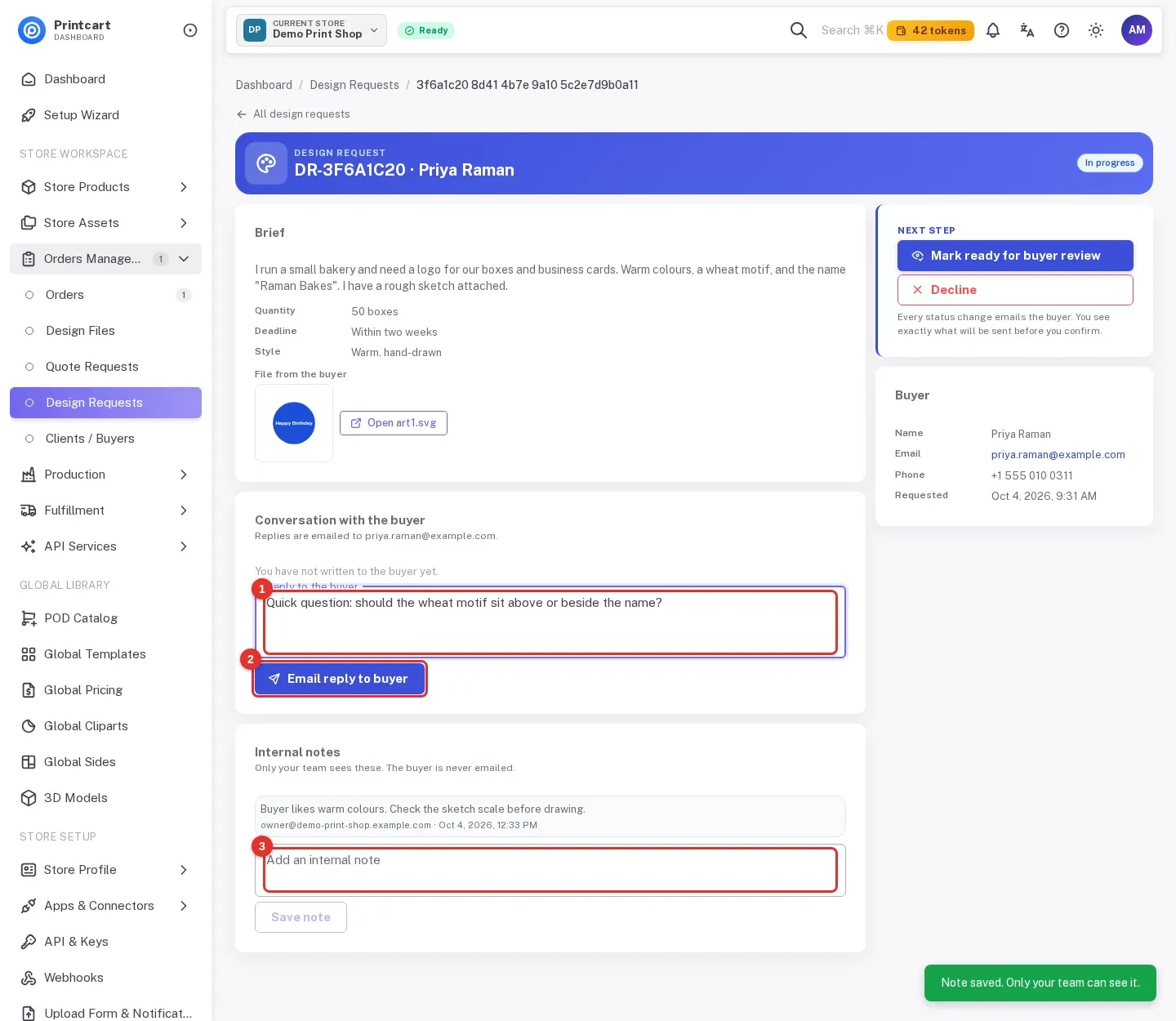Go to Dashboard in the sidebar
The width and height of the screenshot is (1176, 1021).
point(105,79)
